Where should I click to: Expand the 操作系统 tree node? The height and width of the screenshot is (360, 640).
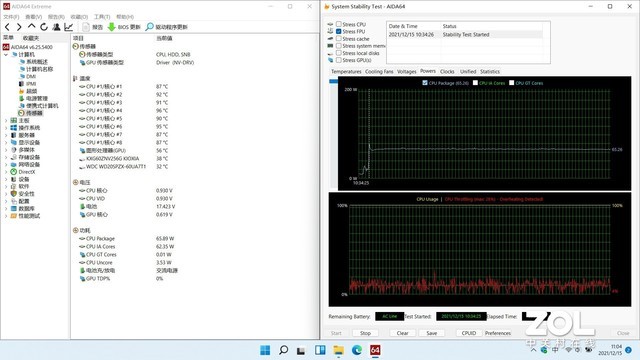click(6, 128)
